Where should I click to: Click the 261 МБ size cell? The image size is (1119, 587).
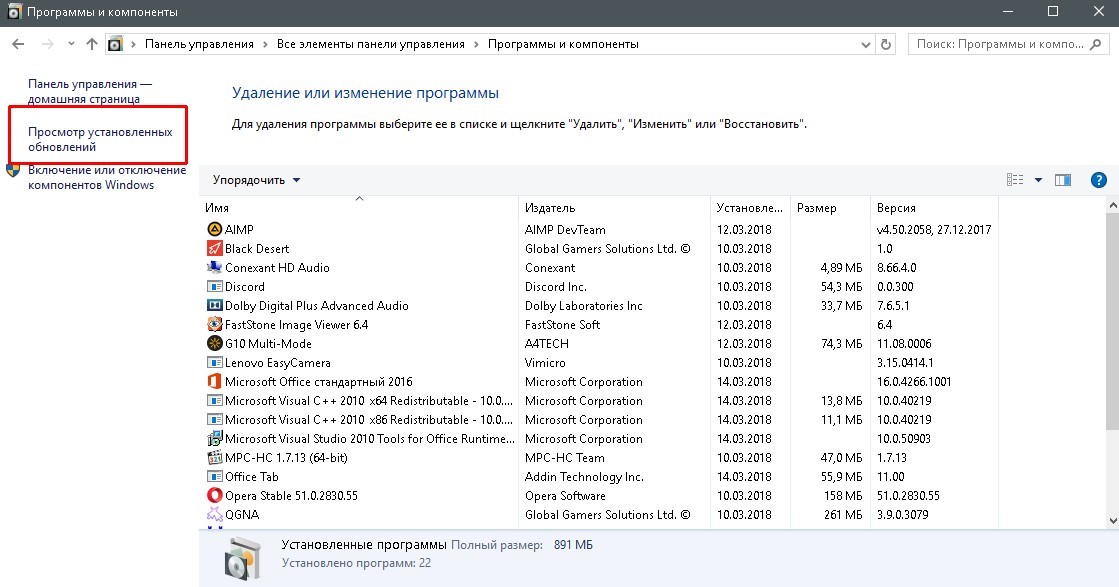point(843,514)
